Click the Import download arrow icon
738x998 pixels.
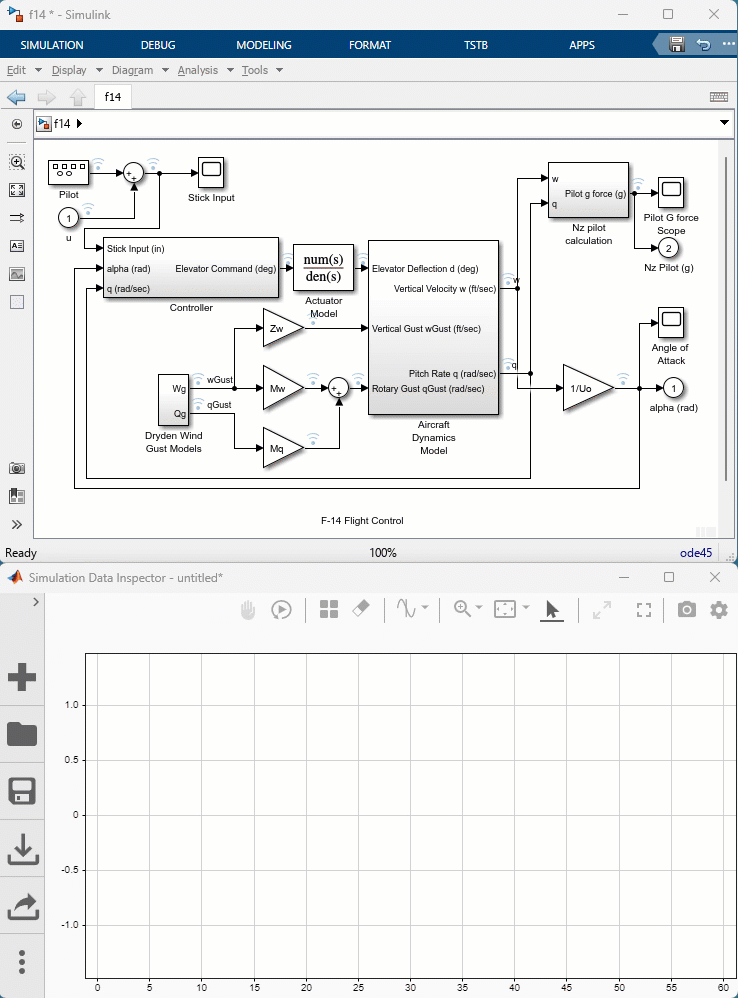click(22, 849)
